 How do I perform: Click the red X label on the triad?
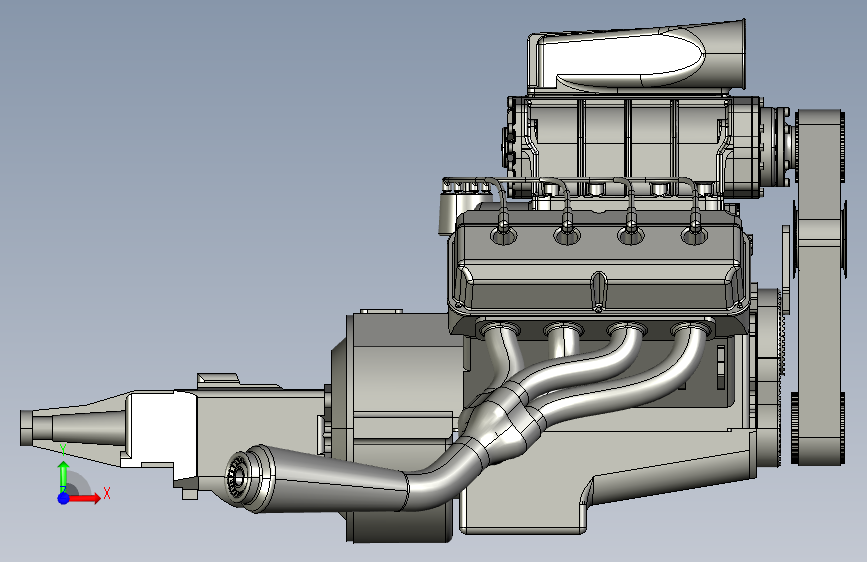point(107,493)
